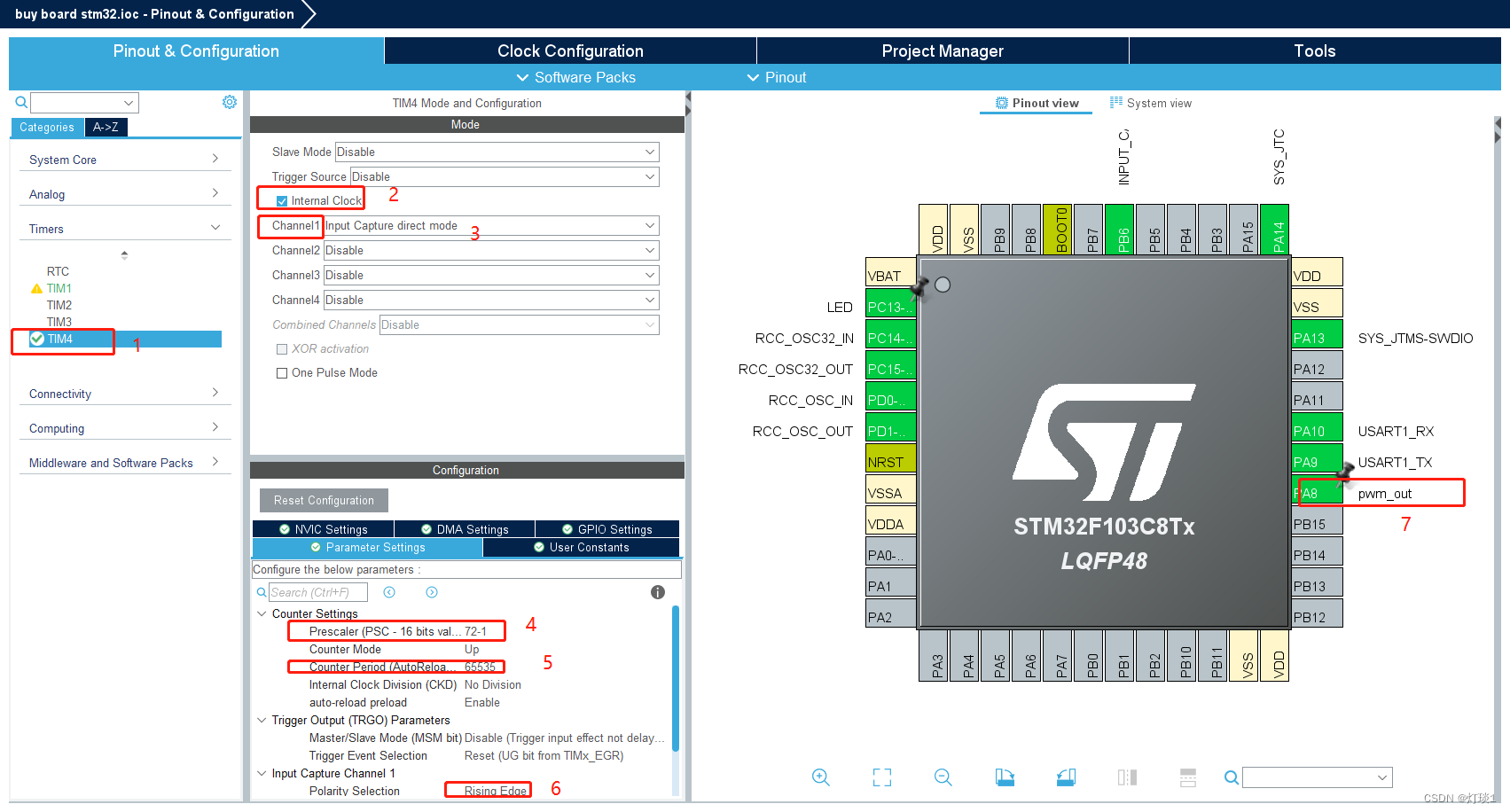
Task: Rotate the MCU package counterclockwise
Action: pos(1066,777)
